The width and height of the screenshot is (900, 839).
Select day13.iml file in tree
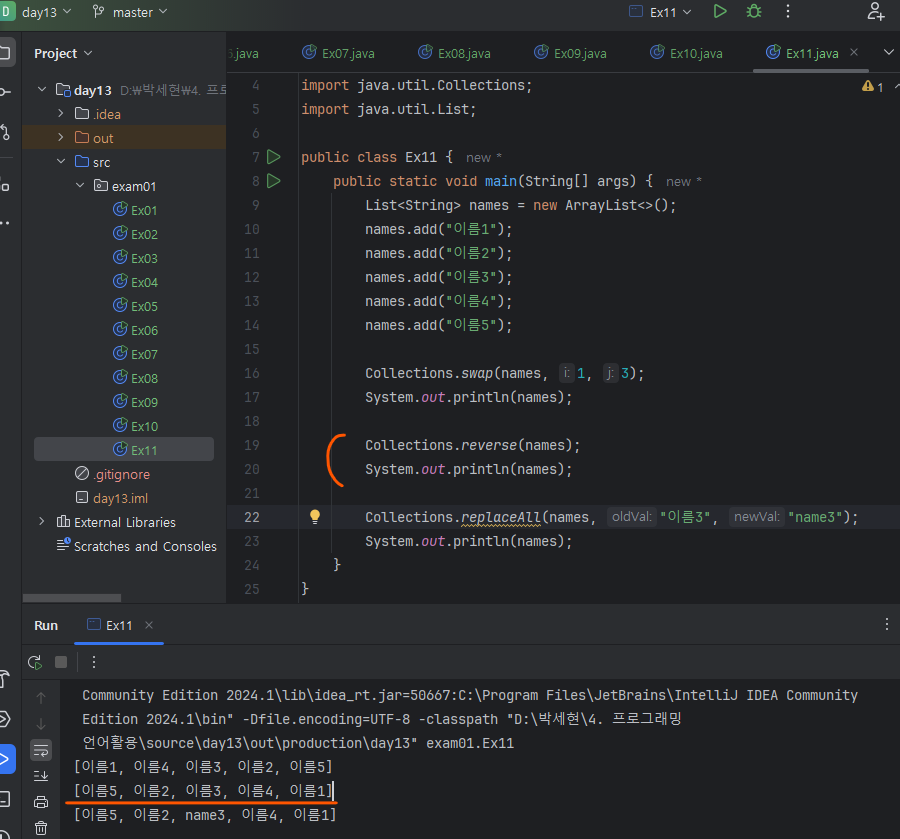tap(112, 498)
